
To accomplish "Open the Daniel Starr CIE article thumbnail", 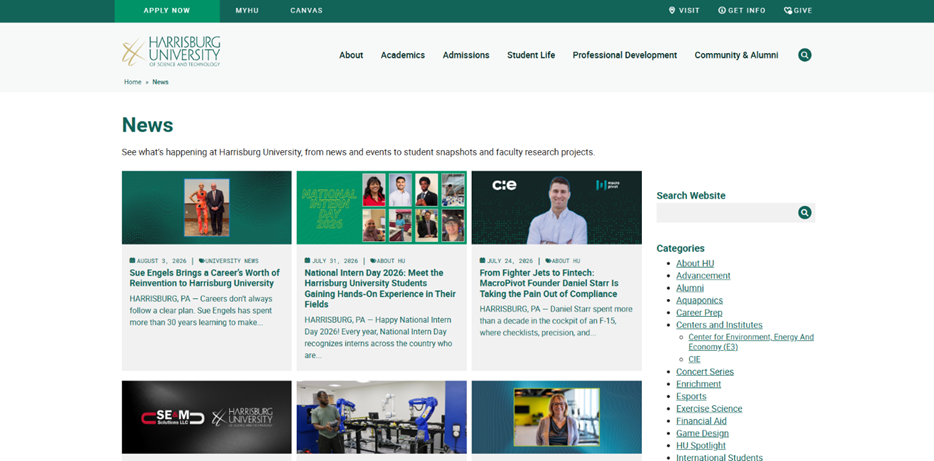I will pyautogui.click(x=556, y=208).
